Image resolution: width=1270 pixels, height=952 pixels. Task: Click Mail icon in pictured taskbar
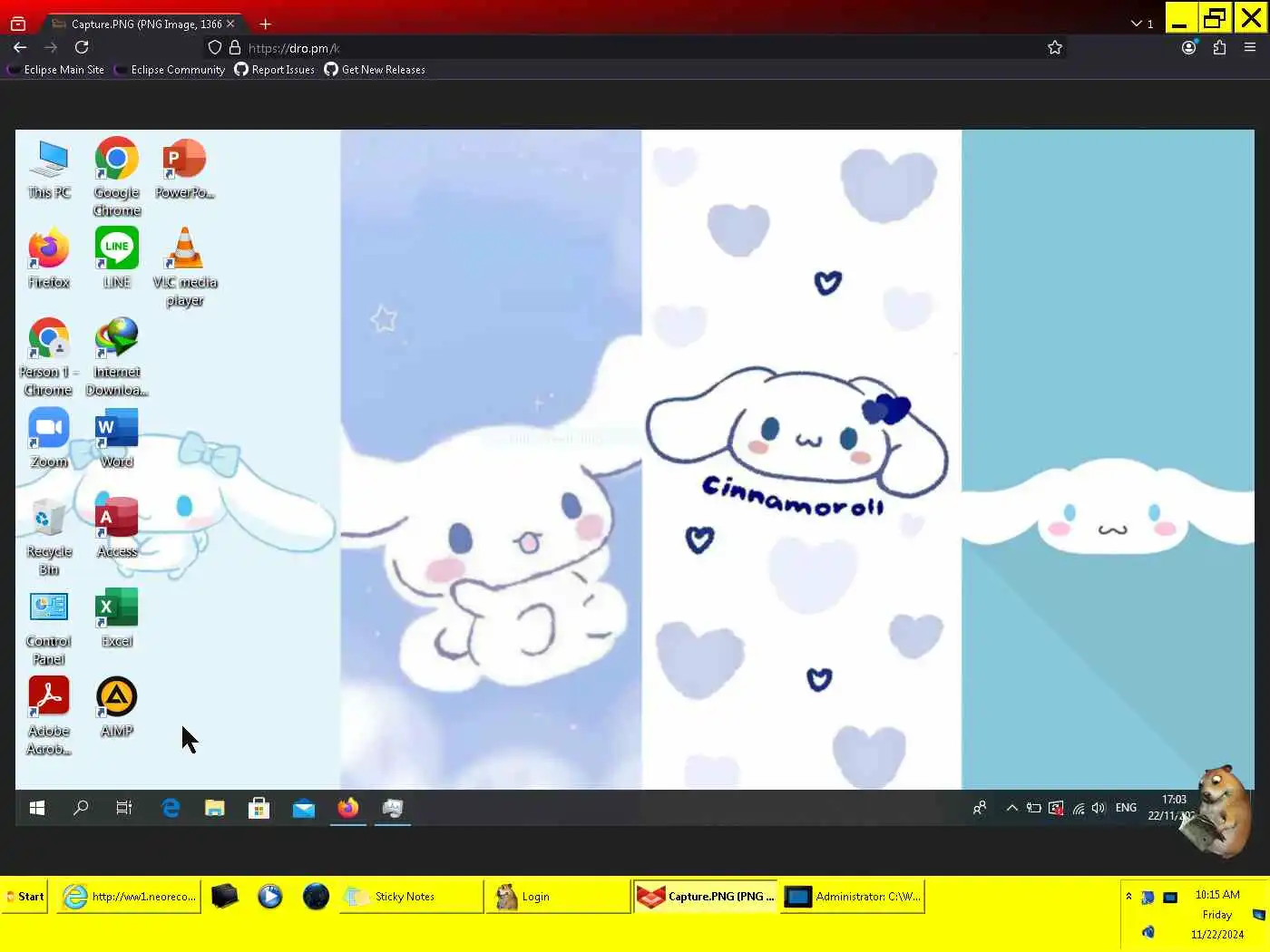(x=303, y=808)
